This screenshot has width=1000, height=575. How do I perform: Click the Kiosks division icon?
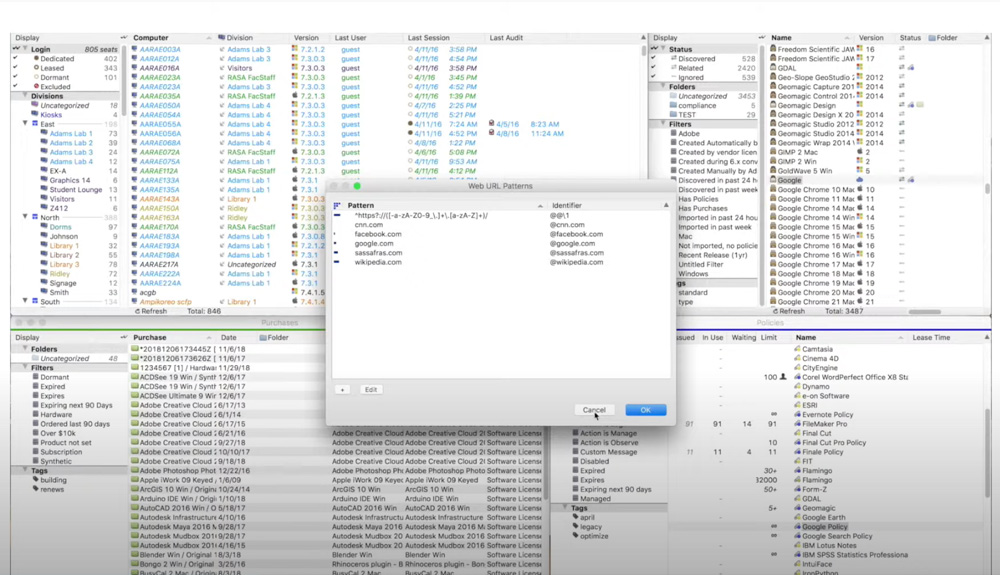point(35,115)
